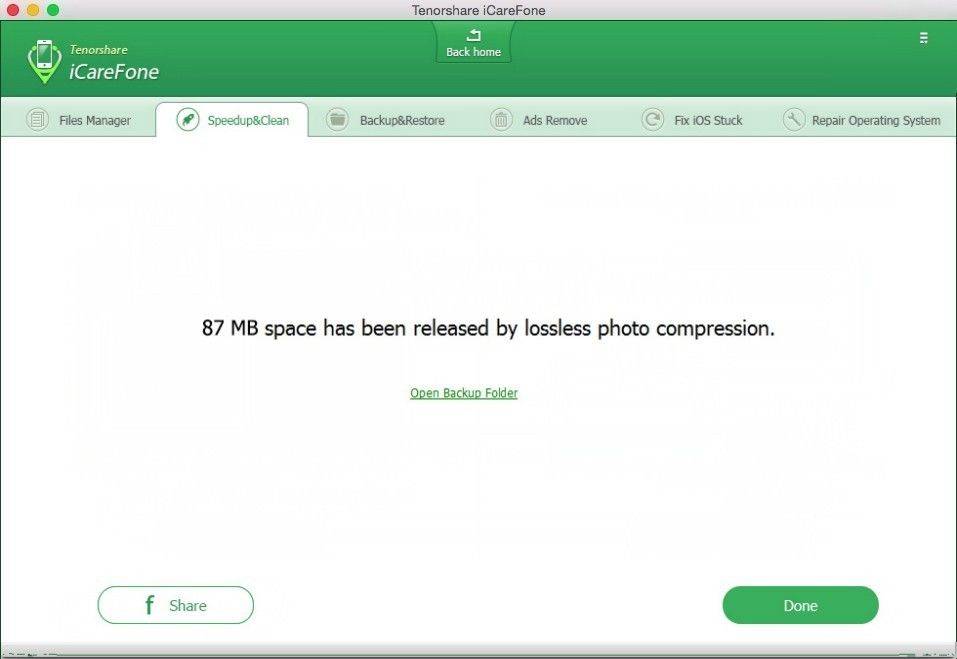Click the 87 MB space released message
Screen dimensions: 957x659
coord(488,328)
